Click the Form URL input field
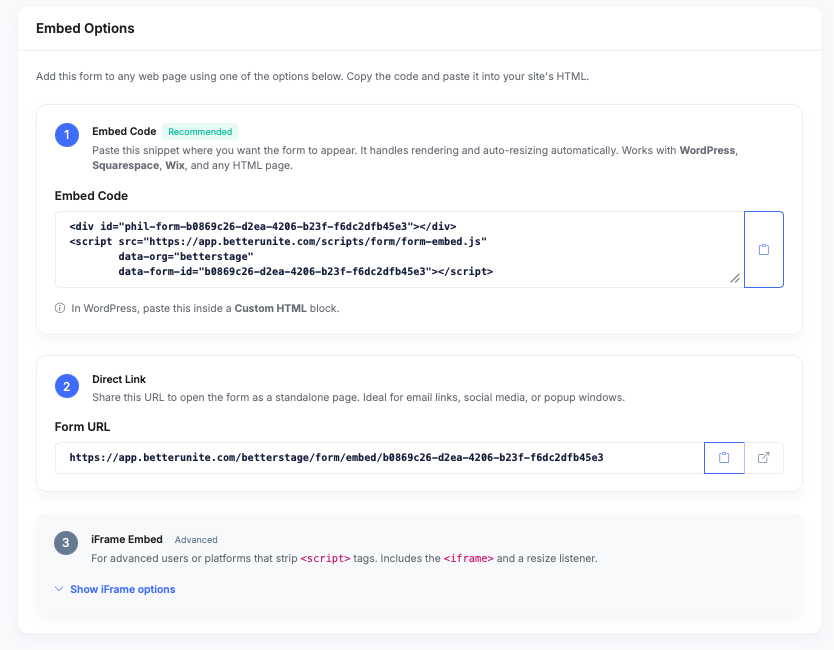The image size is (834, 650). point(380,458)
